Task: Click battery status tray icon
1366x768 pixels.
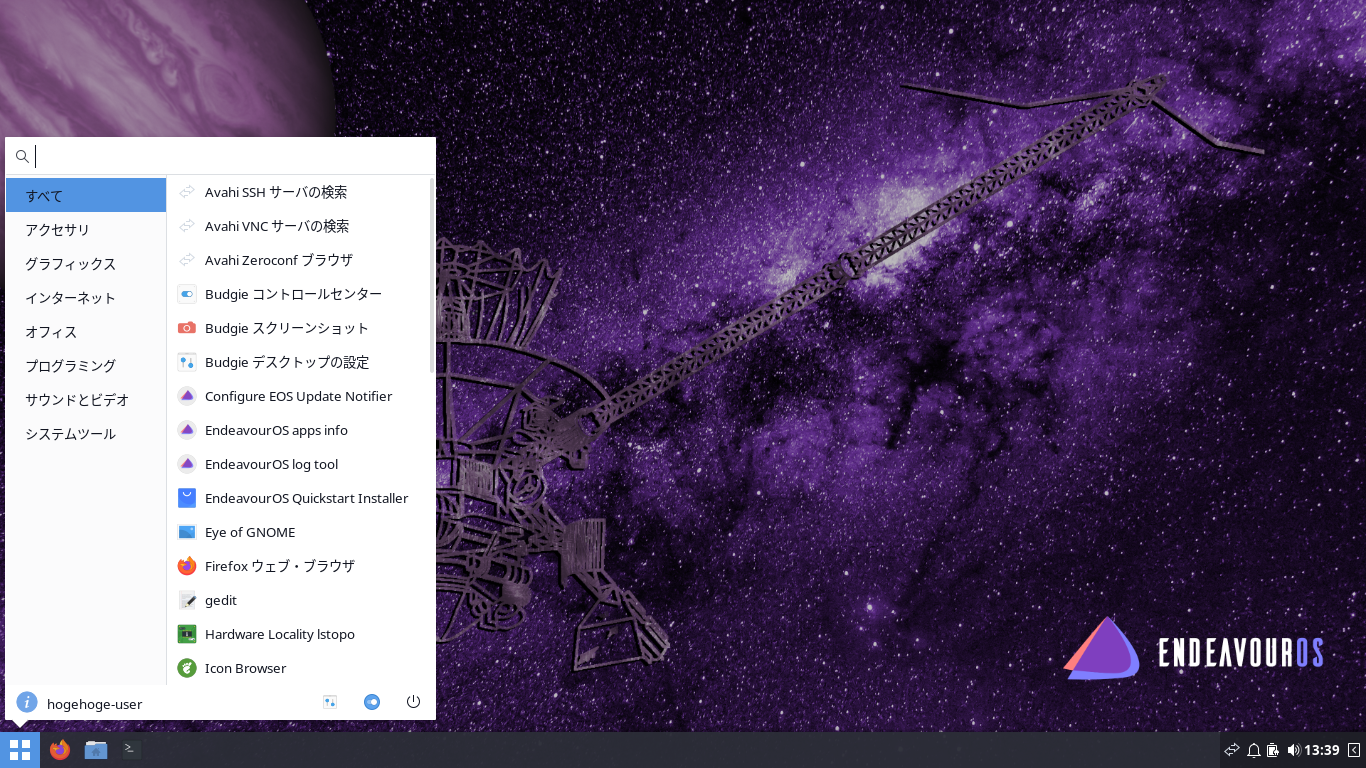Action: click(x=1273, y=750)
